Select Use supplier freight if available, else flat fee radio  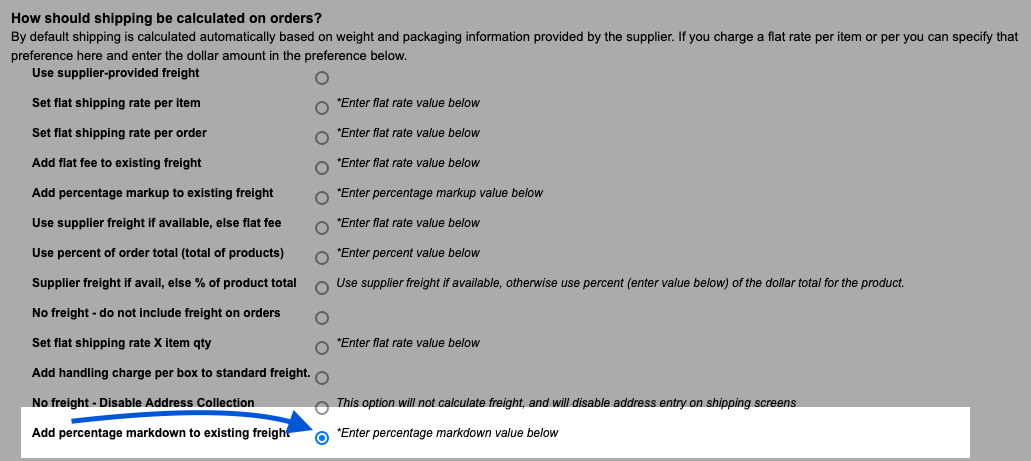(322, 228)
